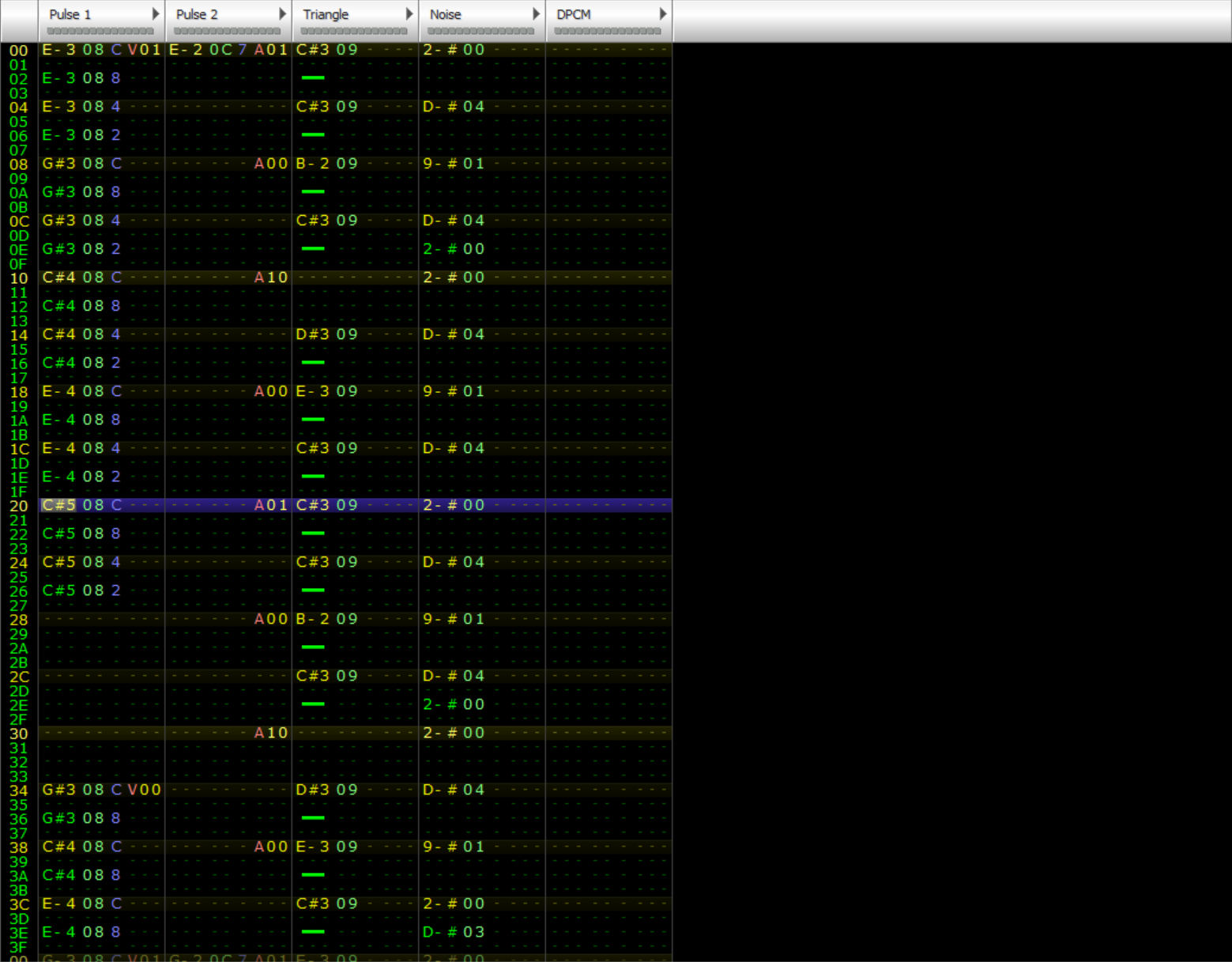Click row number 00 in the row column
This screenshot has width=1232, height=962.
point(17,49)
